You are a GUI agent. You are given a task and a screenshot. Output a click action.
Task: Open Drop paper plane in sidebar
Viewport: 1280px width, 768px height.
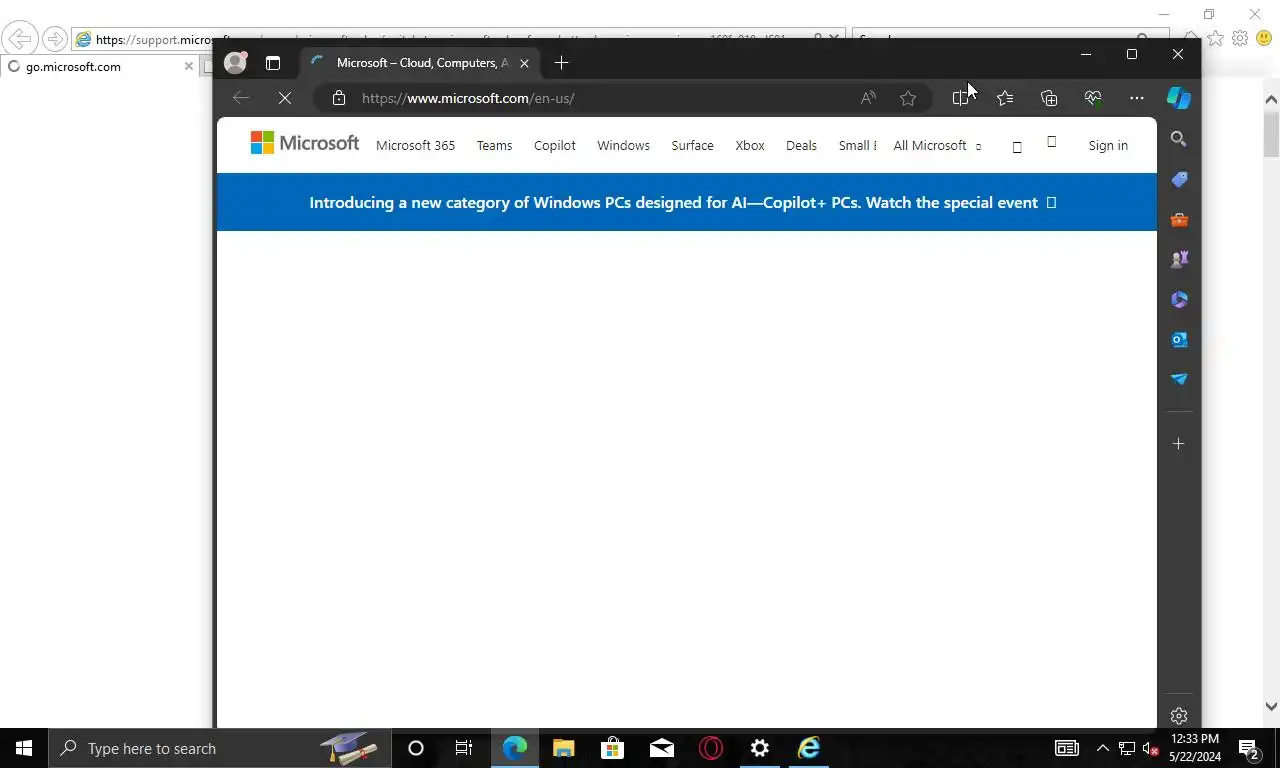coord(1179,379)
